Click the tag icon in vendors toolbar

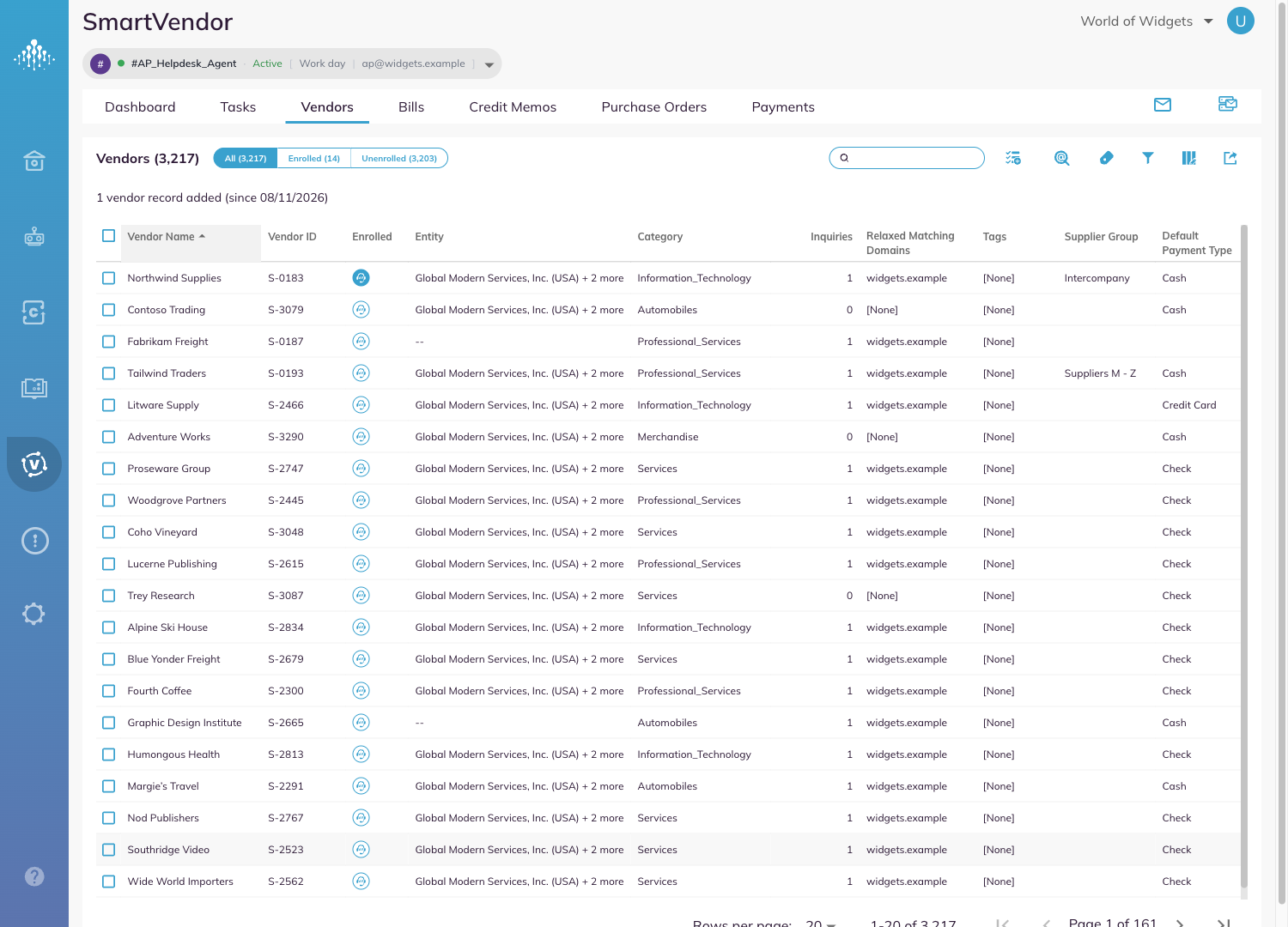1107,158
